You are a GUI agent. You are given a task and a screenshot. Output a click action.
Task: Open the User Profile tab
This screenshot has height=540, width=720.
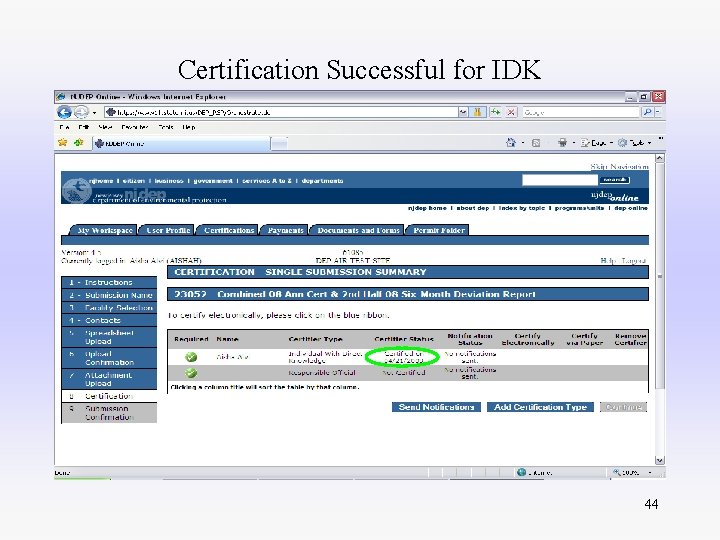[168, 230]
